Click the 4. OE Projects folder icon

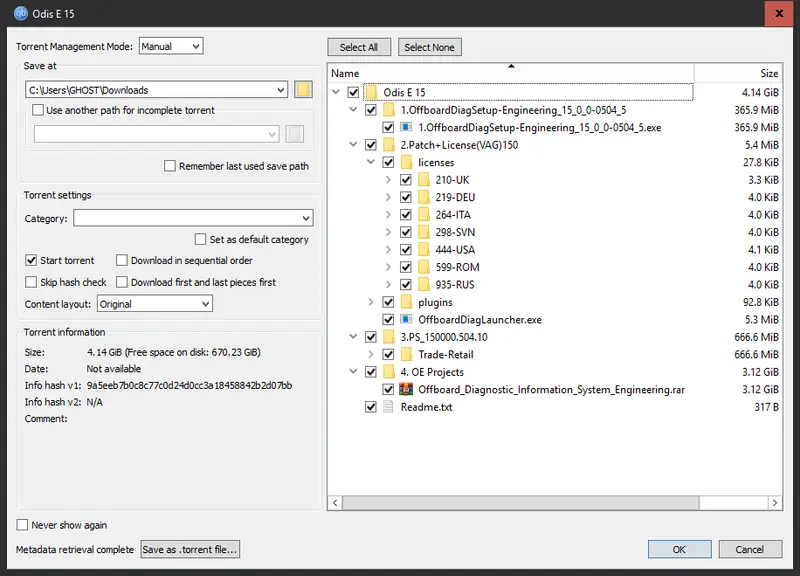[x=389, y=372]
